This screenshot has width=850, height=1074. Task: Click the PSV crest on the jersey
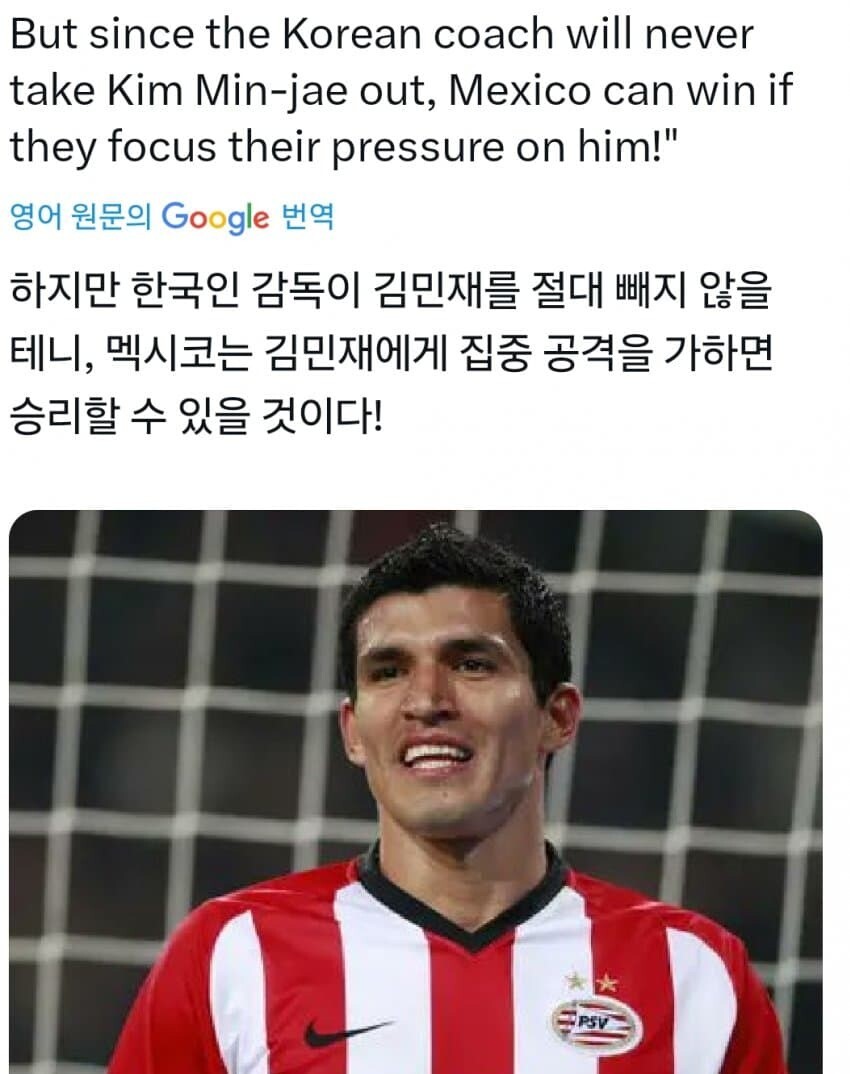(597, 1025)
